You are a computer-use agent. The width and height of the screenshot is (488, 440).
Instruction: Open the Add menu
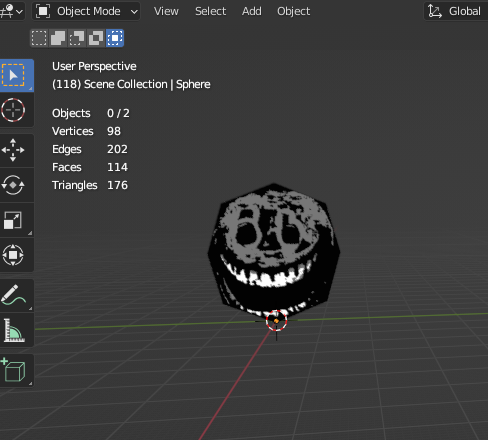252,11
